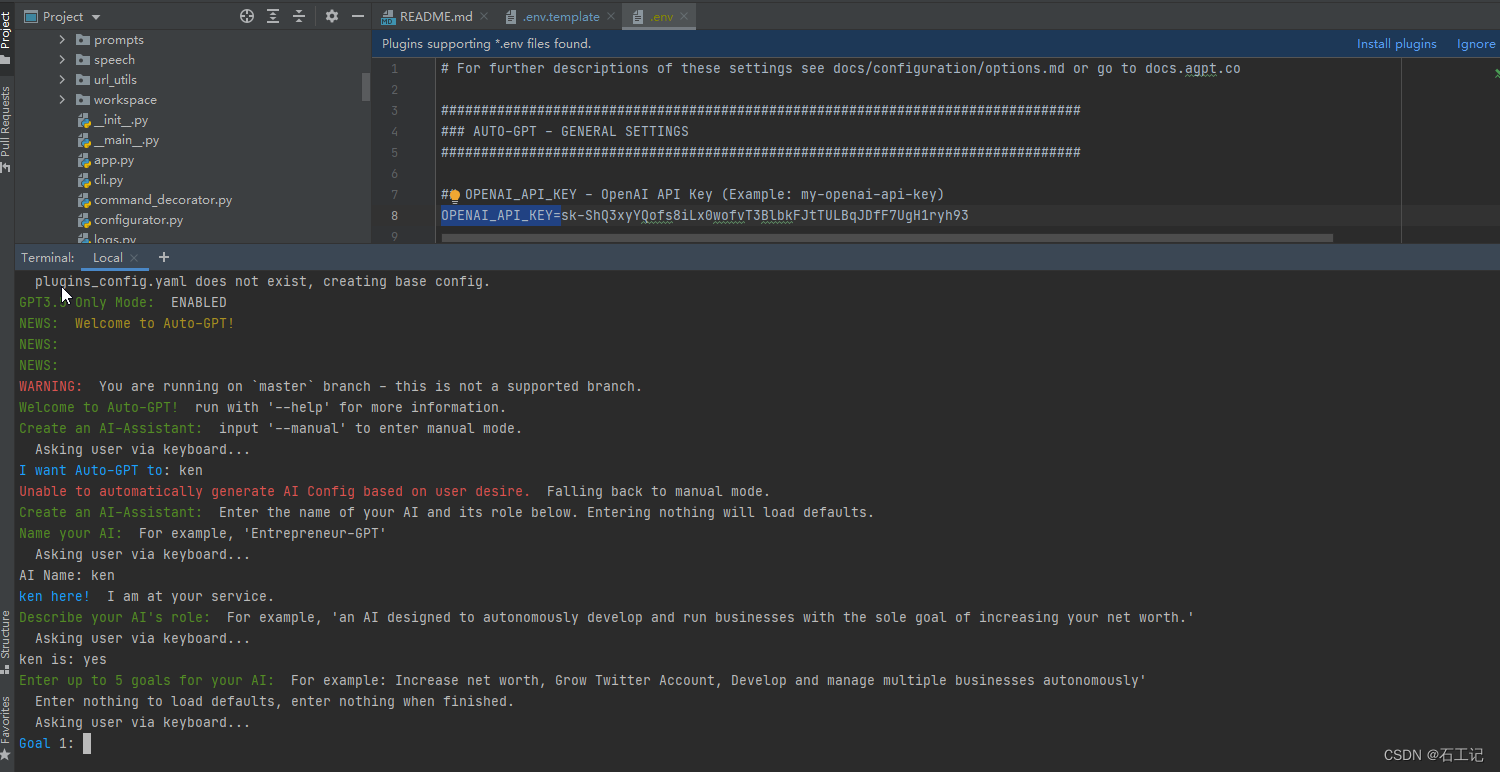Click the Install plugins link
Image resolution: width=1500 pixels, height=772 pixels.
(1396, 44)
